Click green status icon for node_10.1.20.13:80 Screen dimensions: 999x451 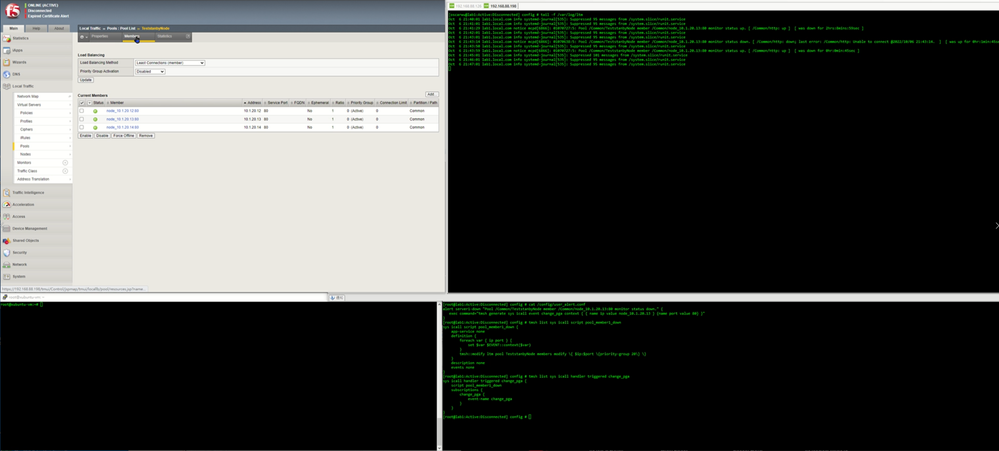[x=96, y=119]
